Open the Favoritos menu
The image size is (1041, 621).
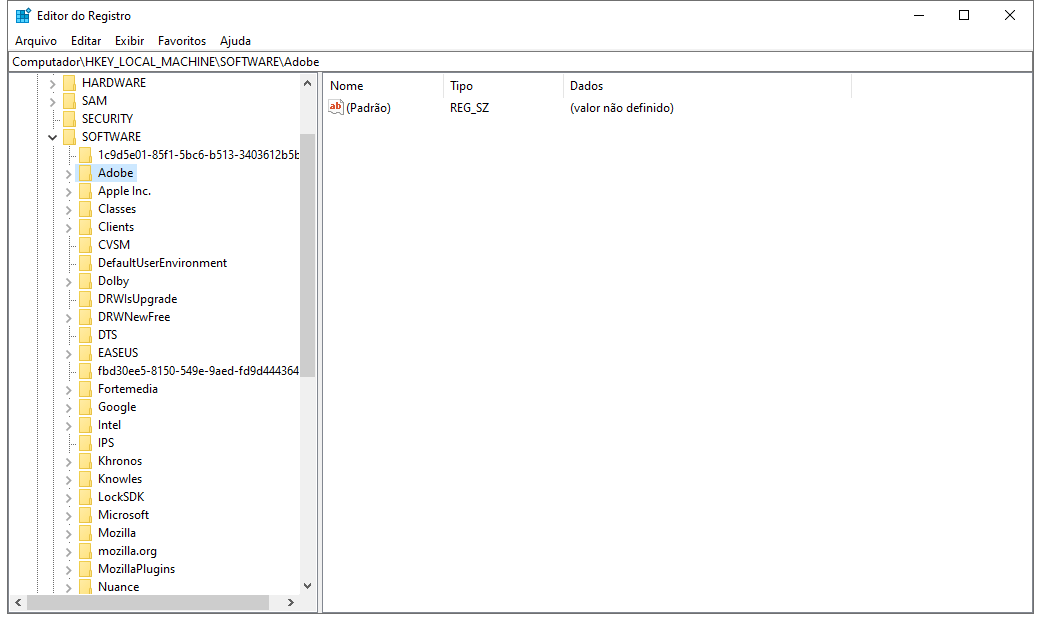(181, 41)
